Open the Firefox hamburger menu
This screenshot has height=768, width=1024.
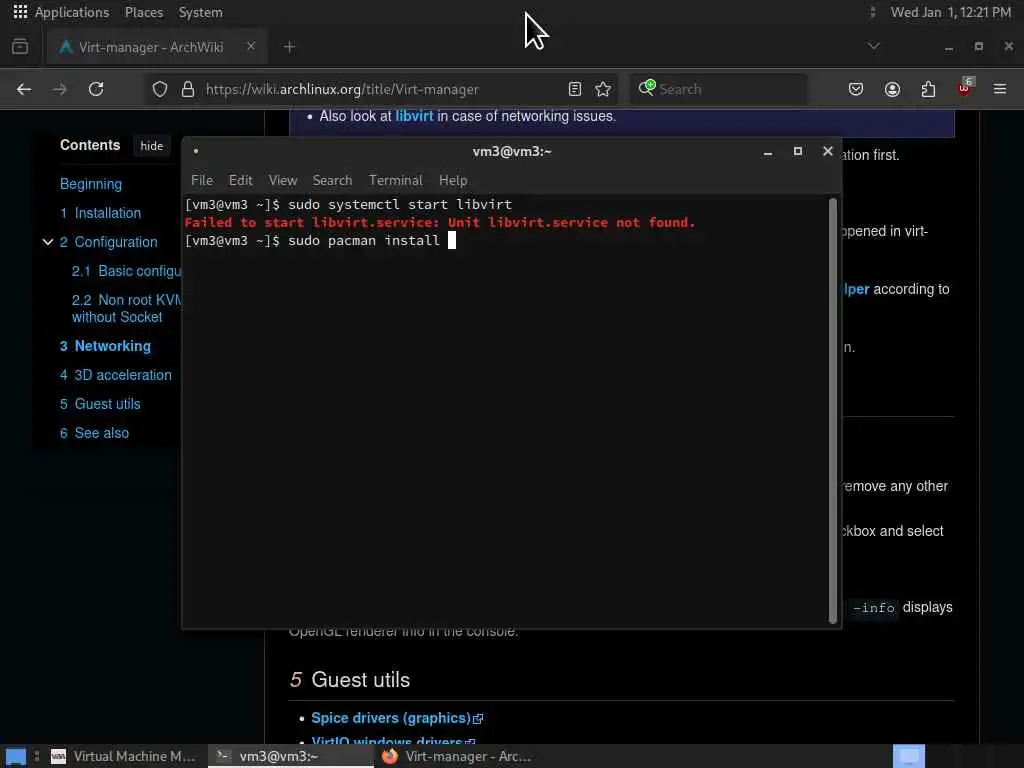point(1000,89)
